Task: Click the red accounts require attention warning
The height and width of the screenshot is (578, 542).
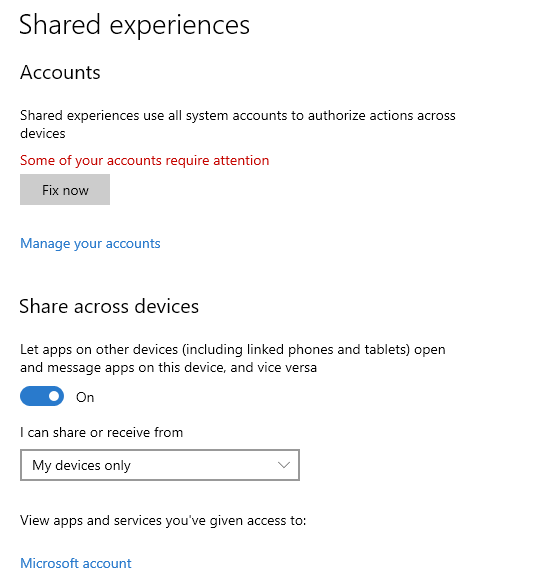Action: 145,160
